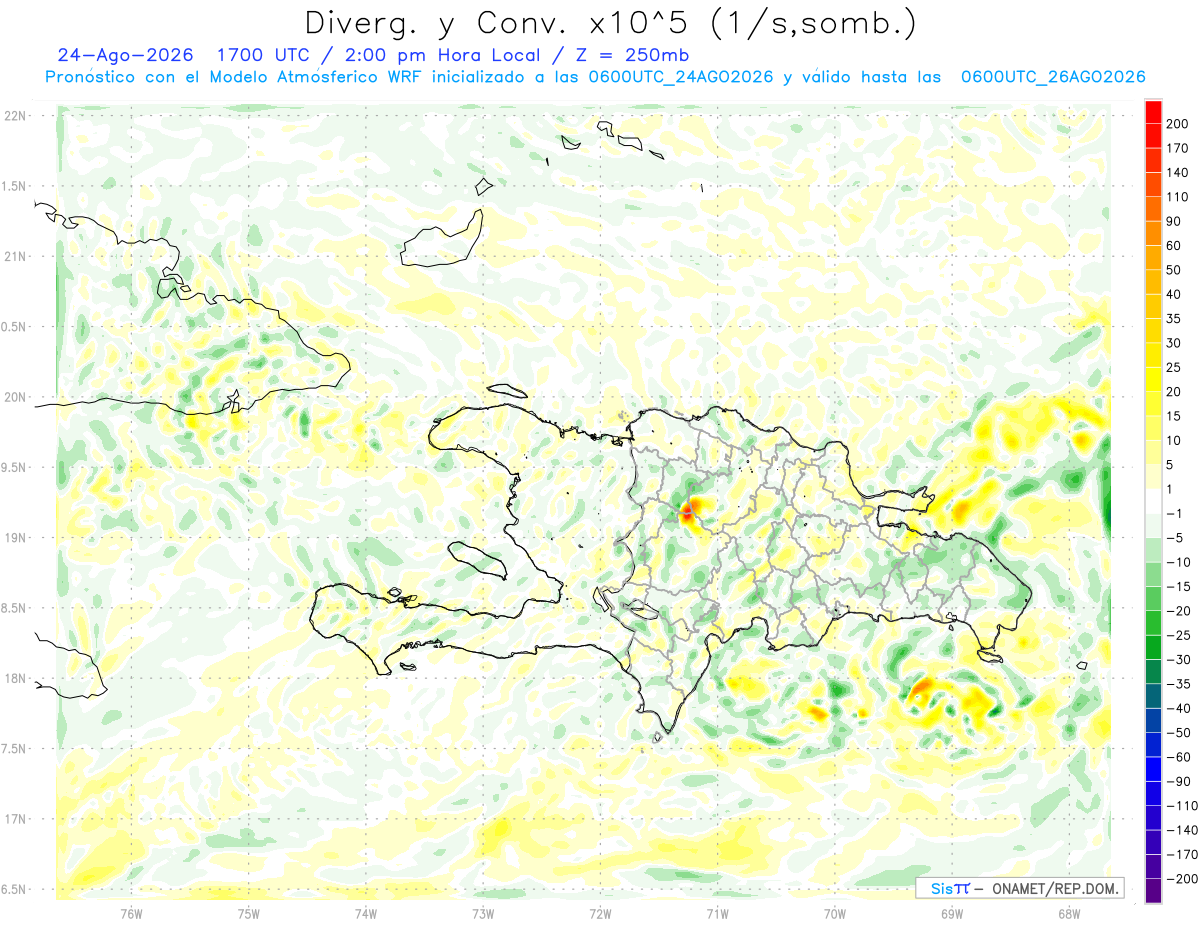1200x927 pixels.
Task: Click the '-10' color scale label
Action: pyautogui.click(x=1178, y=562)
